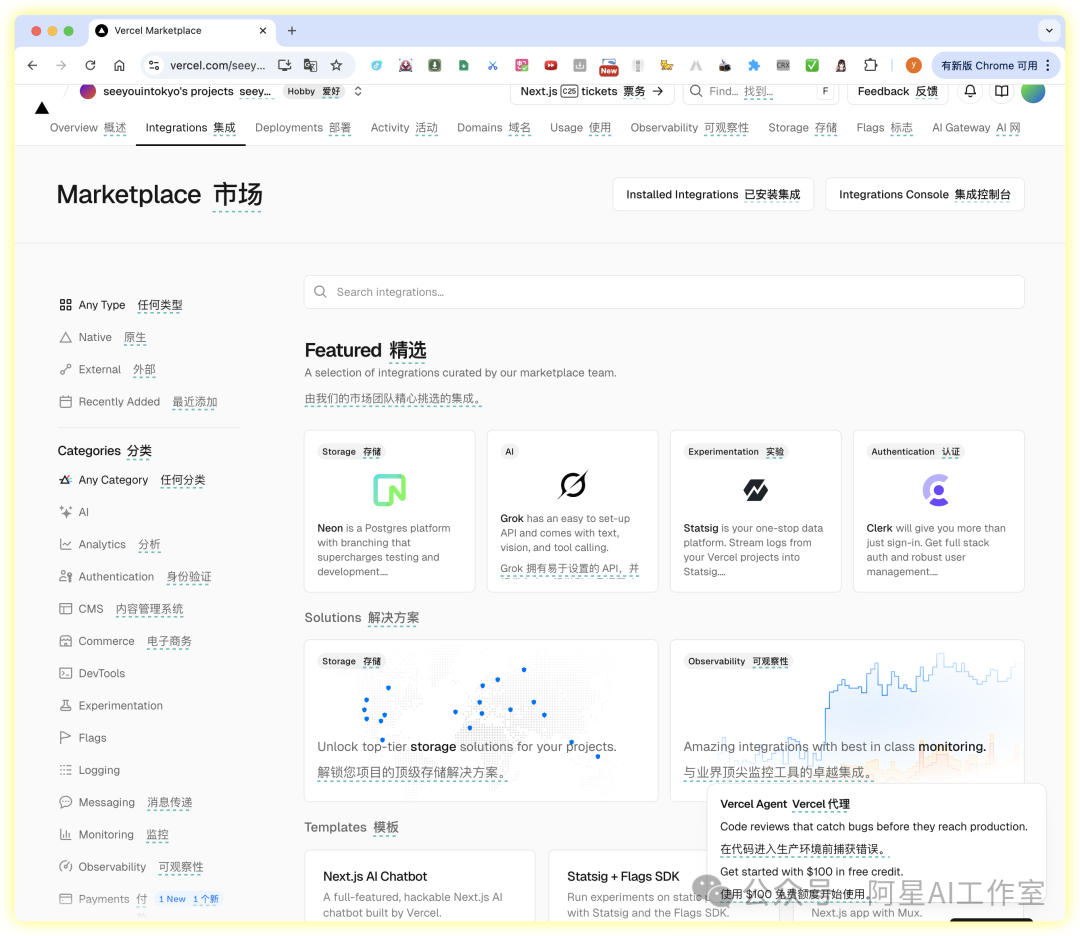Open the notifications bell
The image size is (1080, 936).
[970, 91]
